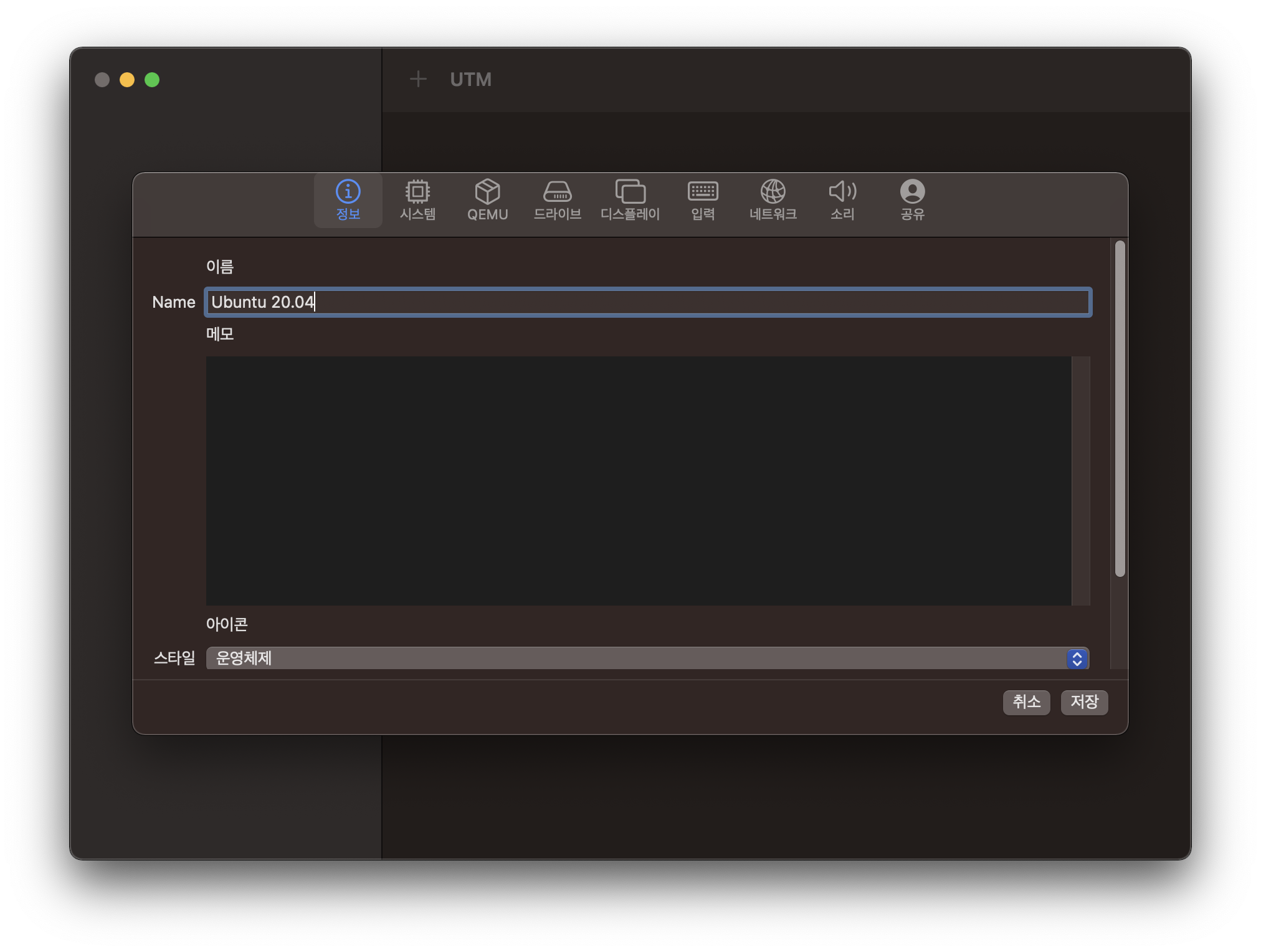Click the blue arrows on 스타일 popup
Image resolution: width=1261 pixels, height=952 pixels.
[x=1077, y=659]
